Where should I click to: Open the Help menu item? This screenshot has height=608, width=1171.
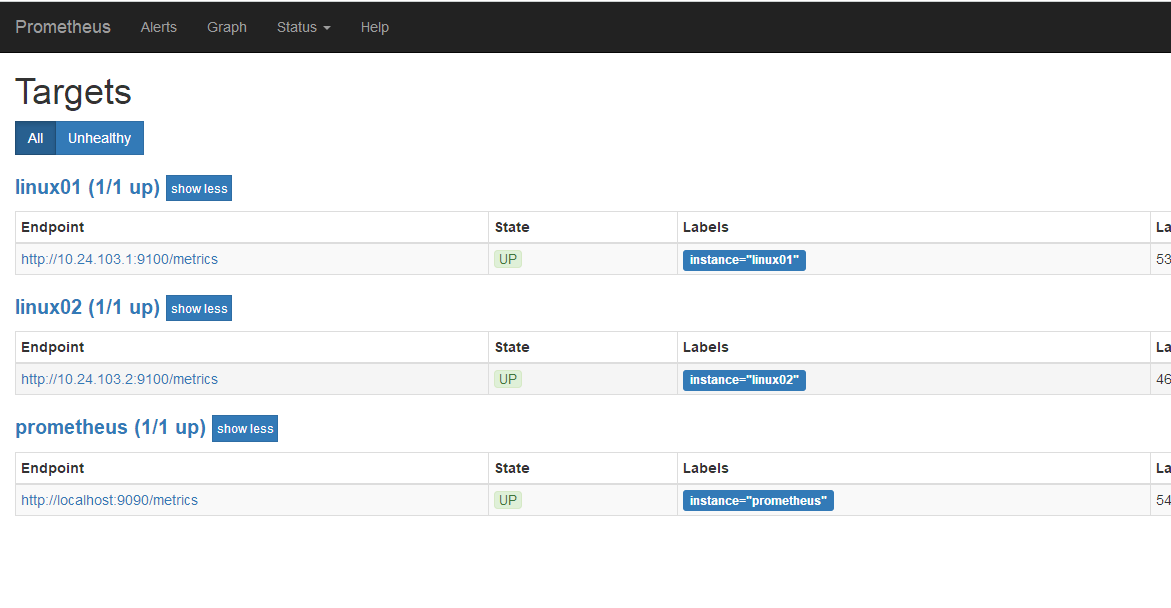(x=374, y=27)
